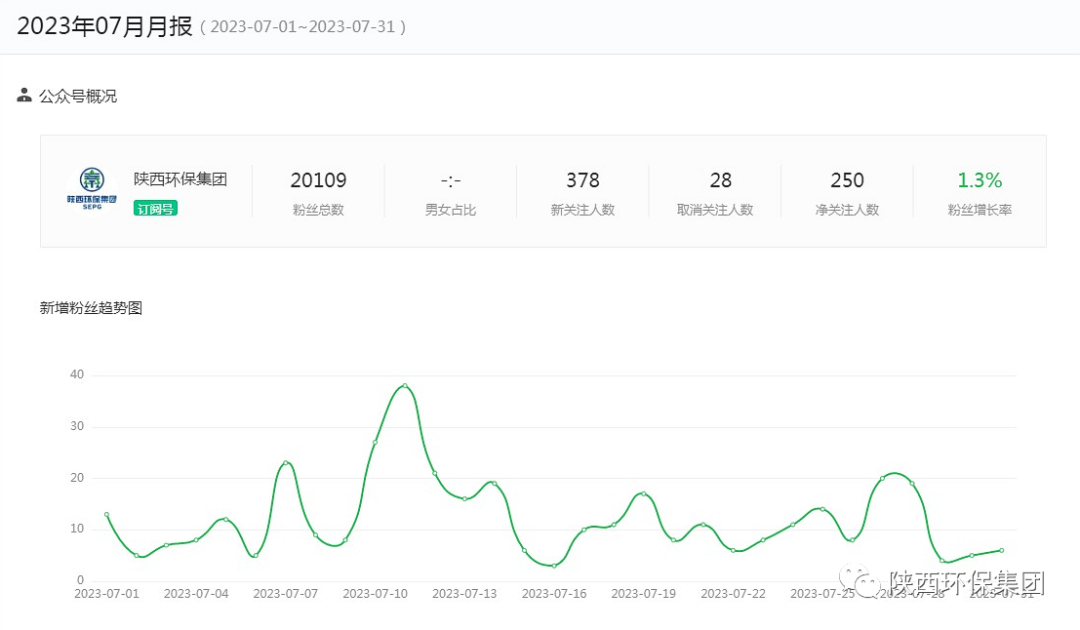Click the 20109 粉丝总数 statistic
The image size is (1080, 630).
coord(318,180)
